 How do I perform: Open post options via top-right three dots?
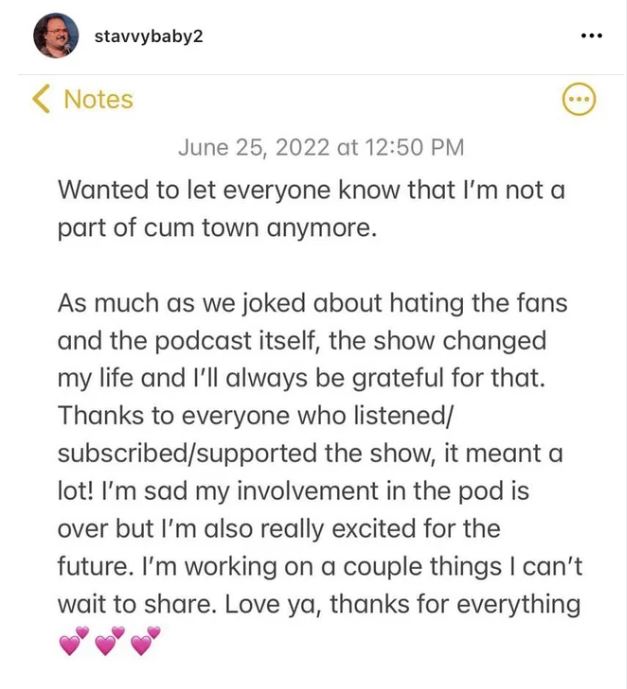[591, 36]
